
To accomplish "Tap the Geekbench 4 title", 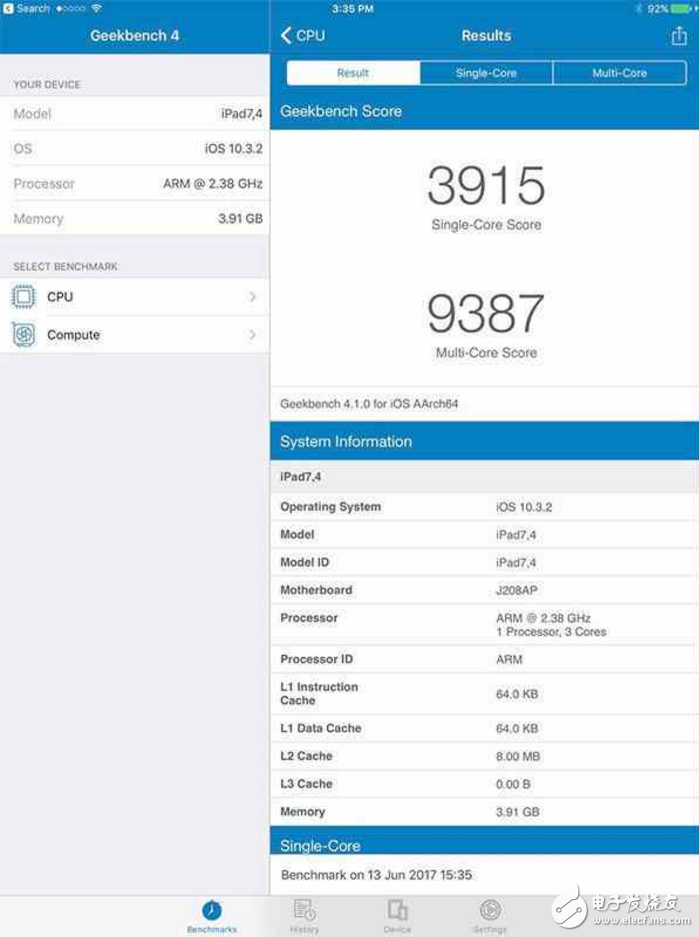I will (134, 36).
